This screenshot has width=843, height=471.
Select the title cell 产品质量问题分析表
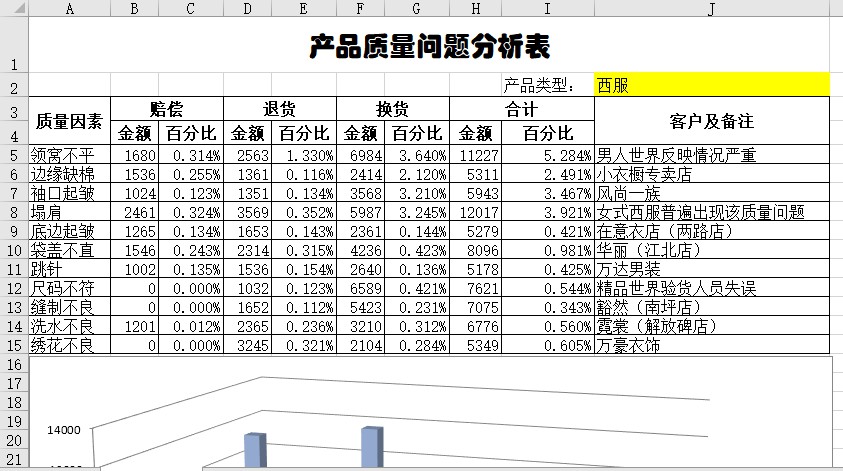point(429,46)
